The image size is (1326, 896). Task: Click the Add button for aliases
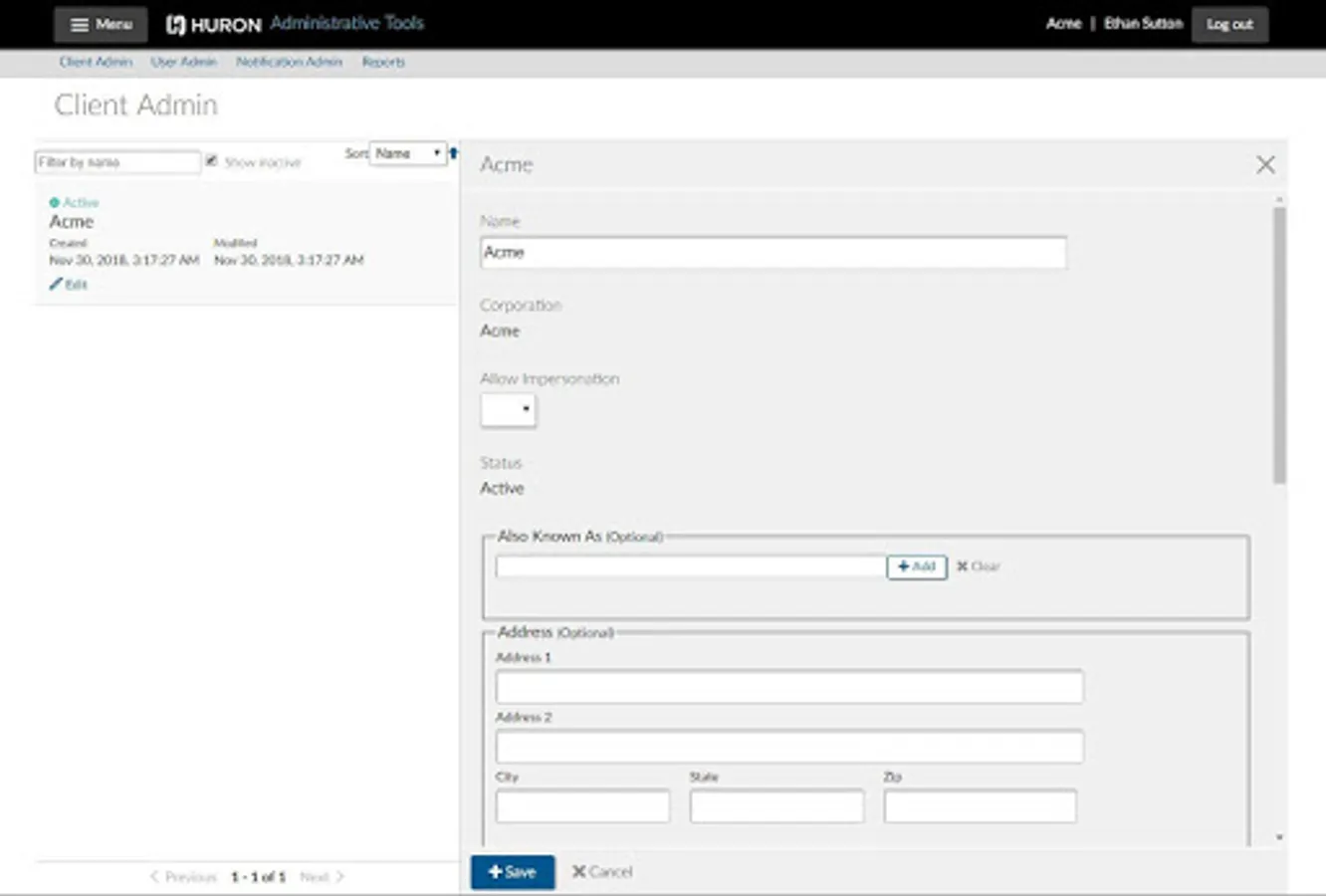coord(917,566)
